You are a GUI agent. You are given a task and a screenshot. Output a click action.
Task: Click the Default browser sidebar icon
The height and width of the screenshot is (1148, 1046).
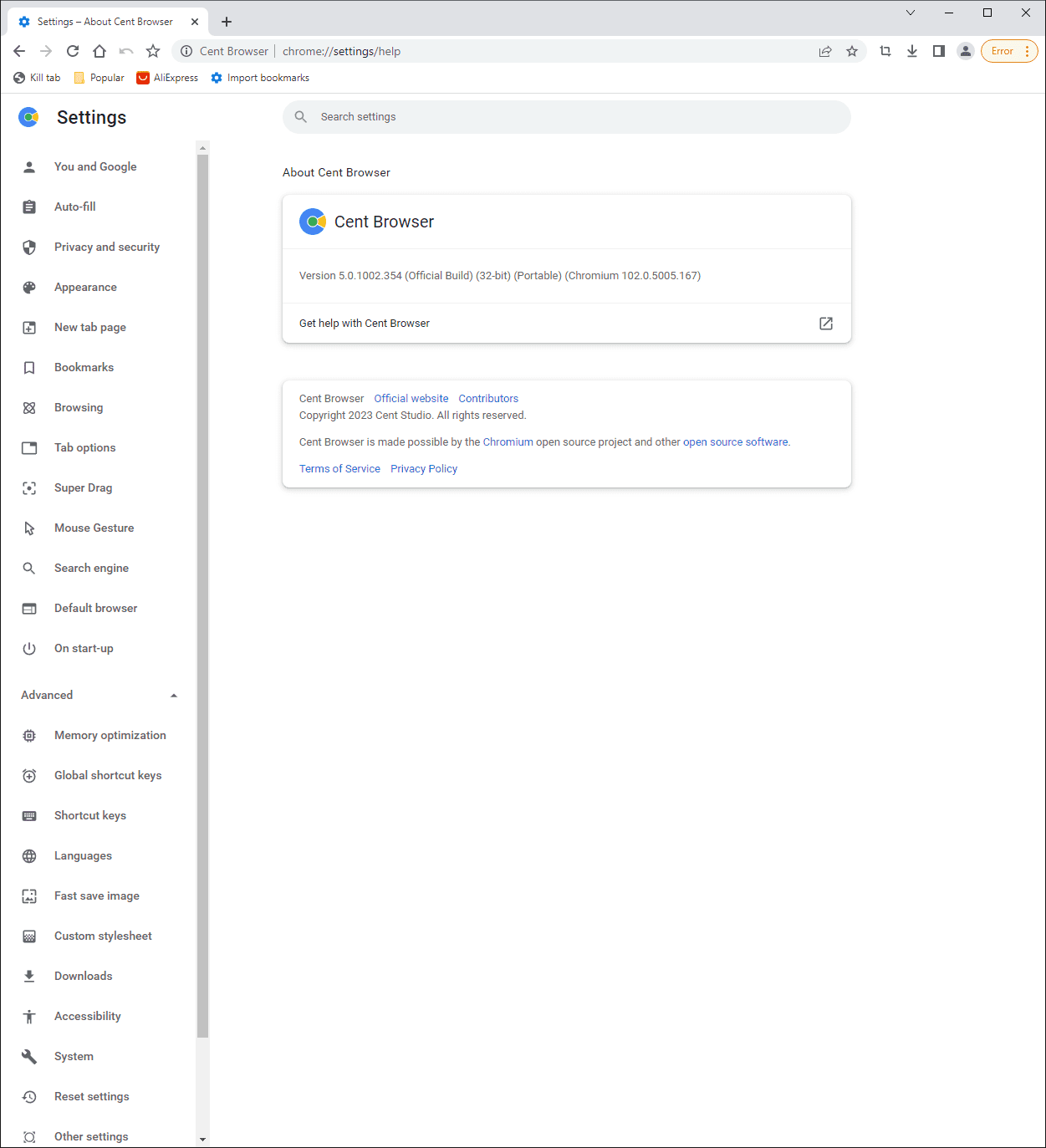(x=29, y=609)
